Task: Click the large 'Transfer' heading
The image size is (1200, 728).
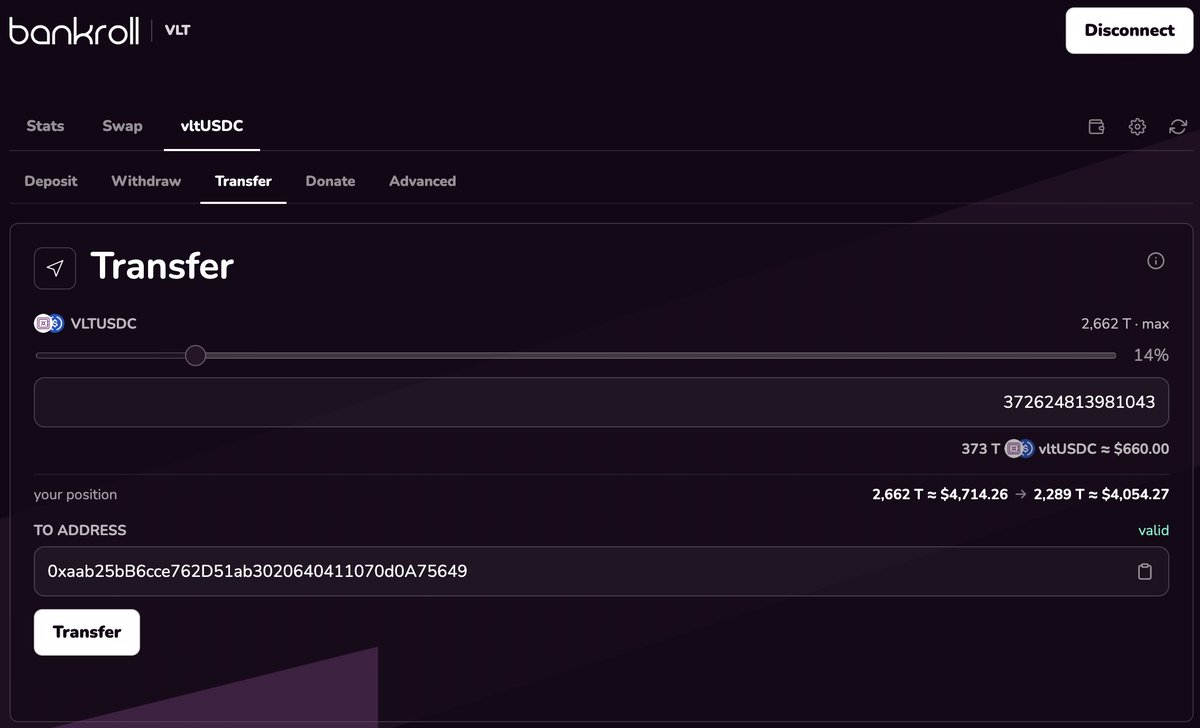Action: [x=162, y=266]
